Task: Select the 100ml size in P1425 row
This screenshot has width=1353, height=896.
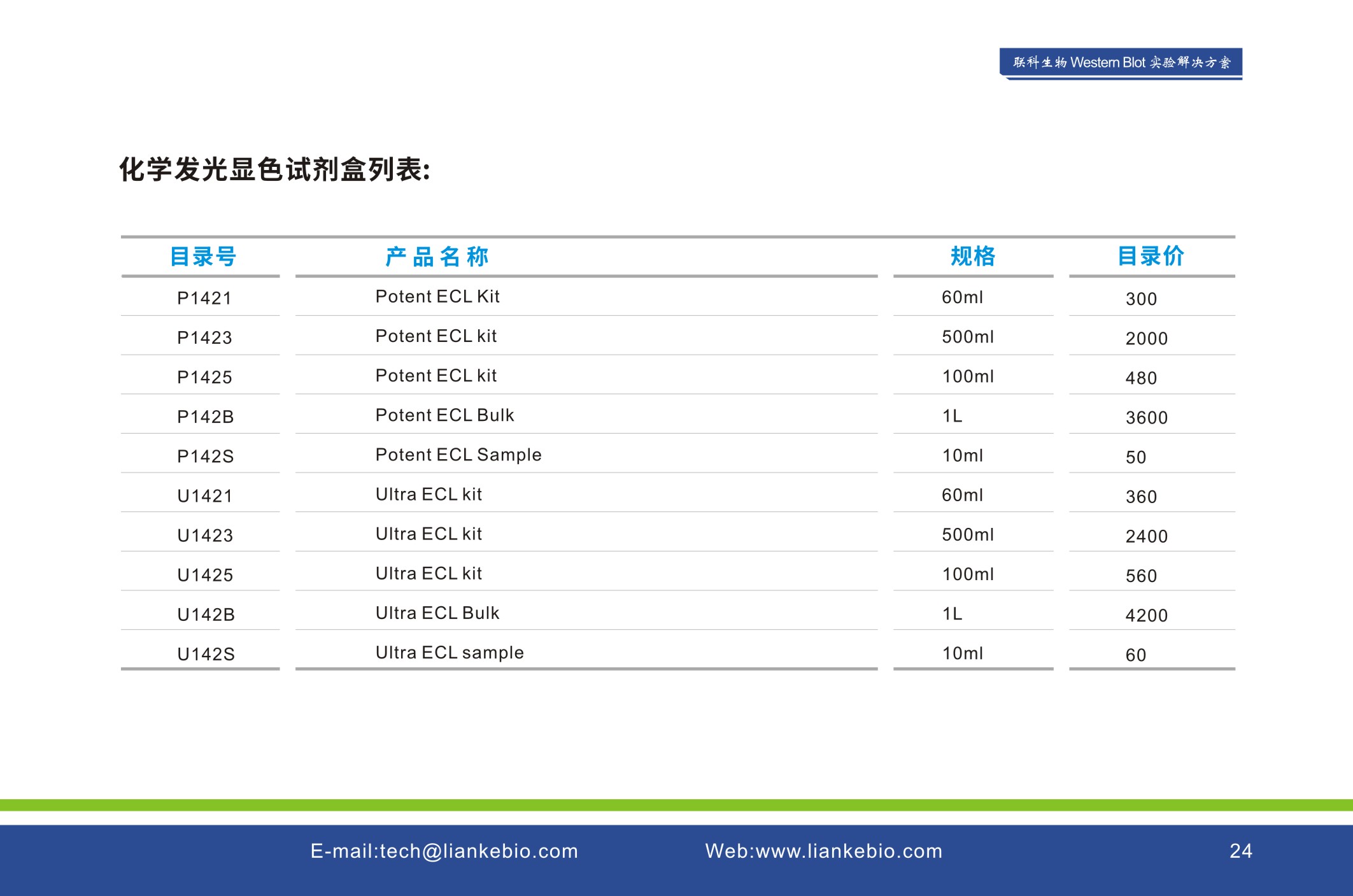Action: click(968, 376)
